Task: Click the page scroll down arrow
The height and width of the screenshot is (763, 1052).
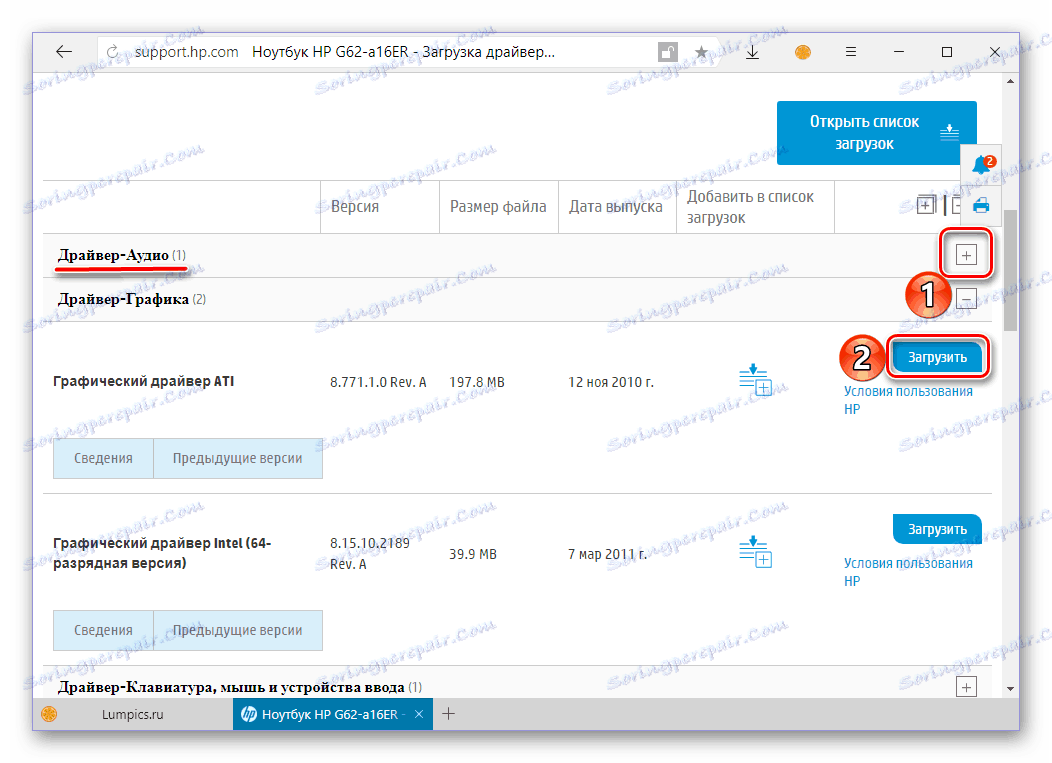Action: pos(1010,689)
